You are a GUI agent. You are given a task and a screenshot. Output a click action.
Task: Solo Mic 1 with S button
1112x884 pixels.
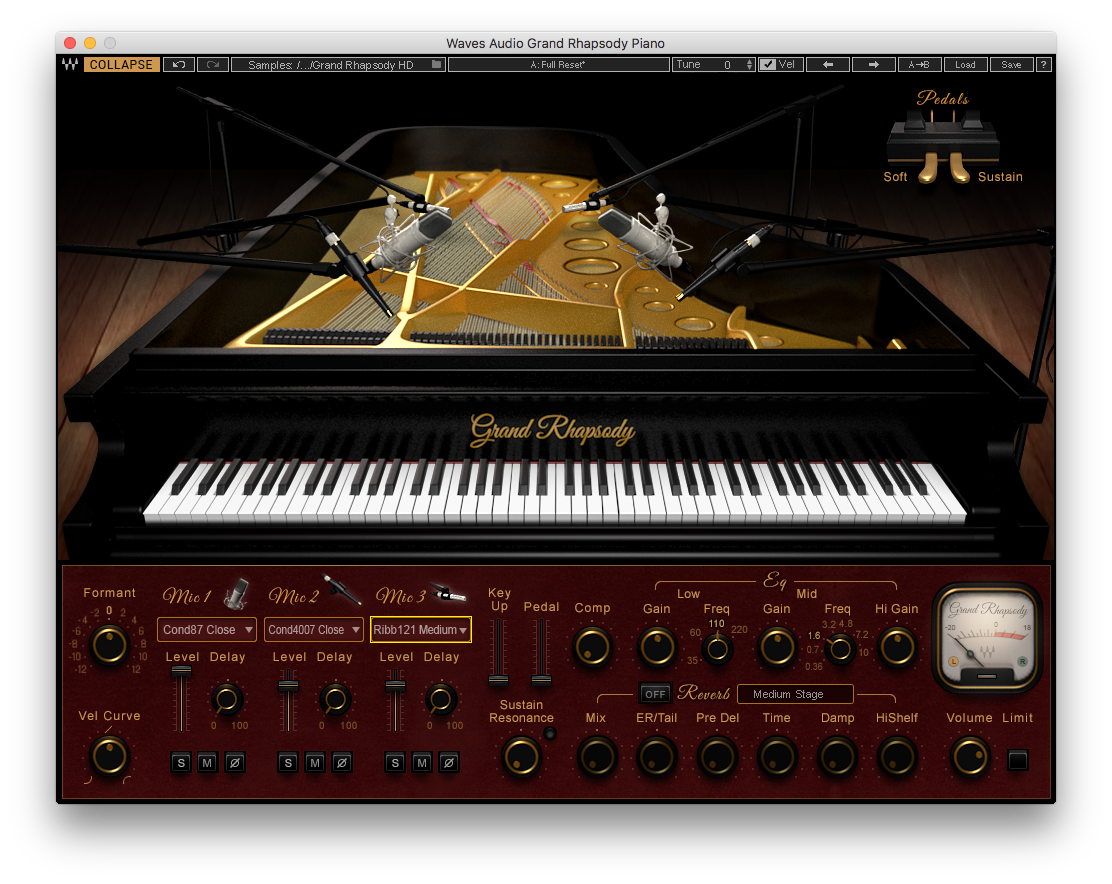coord(181,763)
